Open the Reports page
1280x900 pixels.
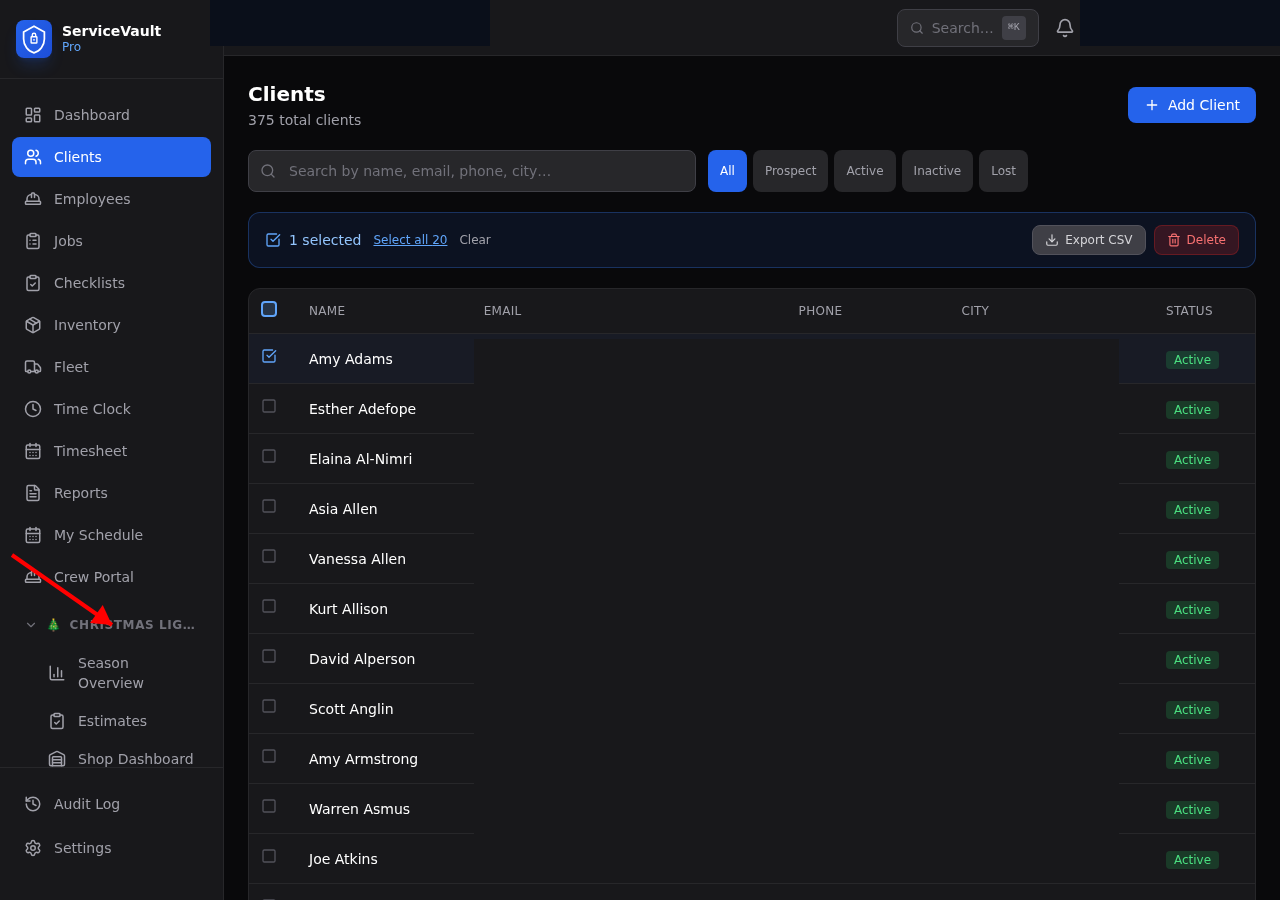click(80, 493)
